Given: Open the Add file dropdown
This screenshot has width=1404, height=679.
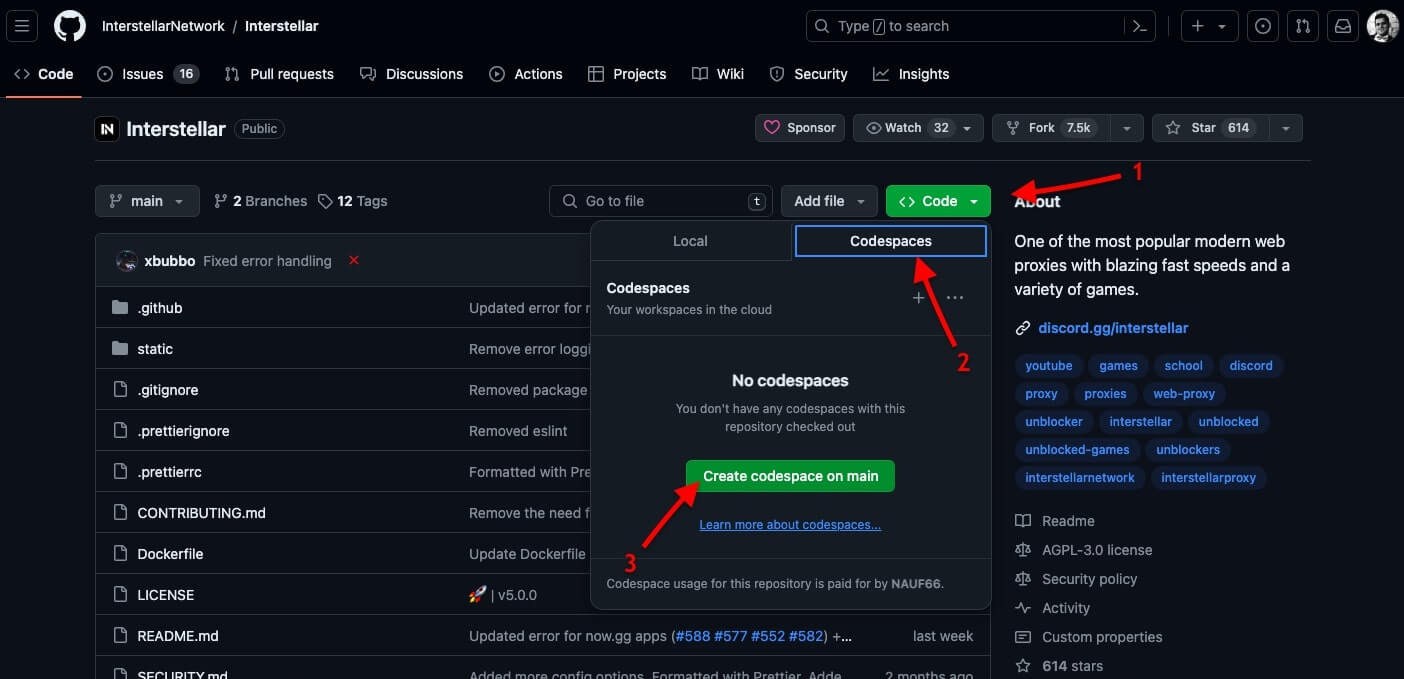Looking at the screenshot, I should pyautogui.click(x=829, y=201).
